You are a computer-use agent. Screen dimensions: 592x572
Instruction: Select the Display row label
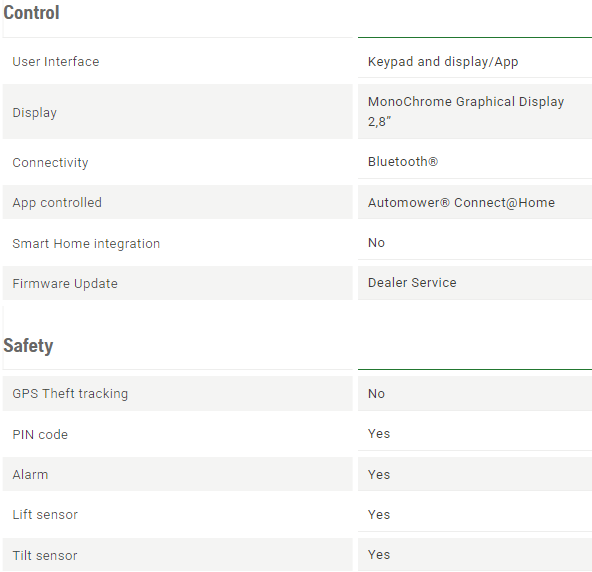35,113
